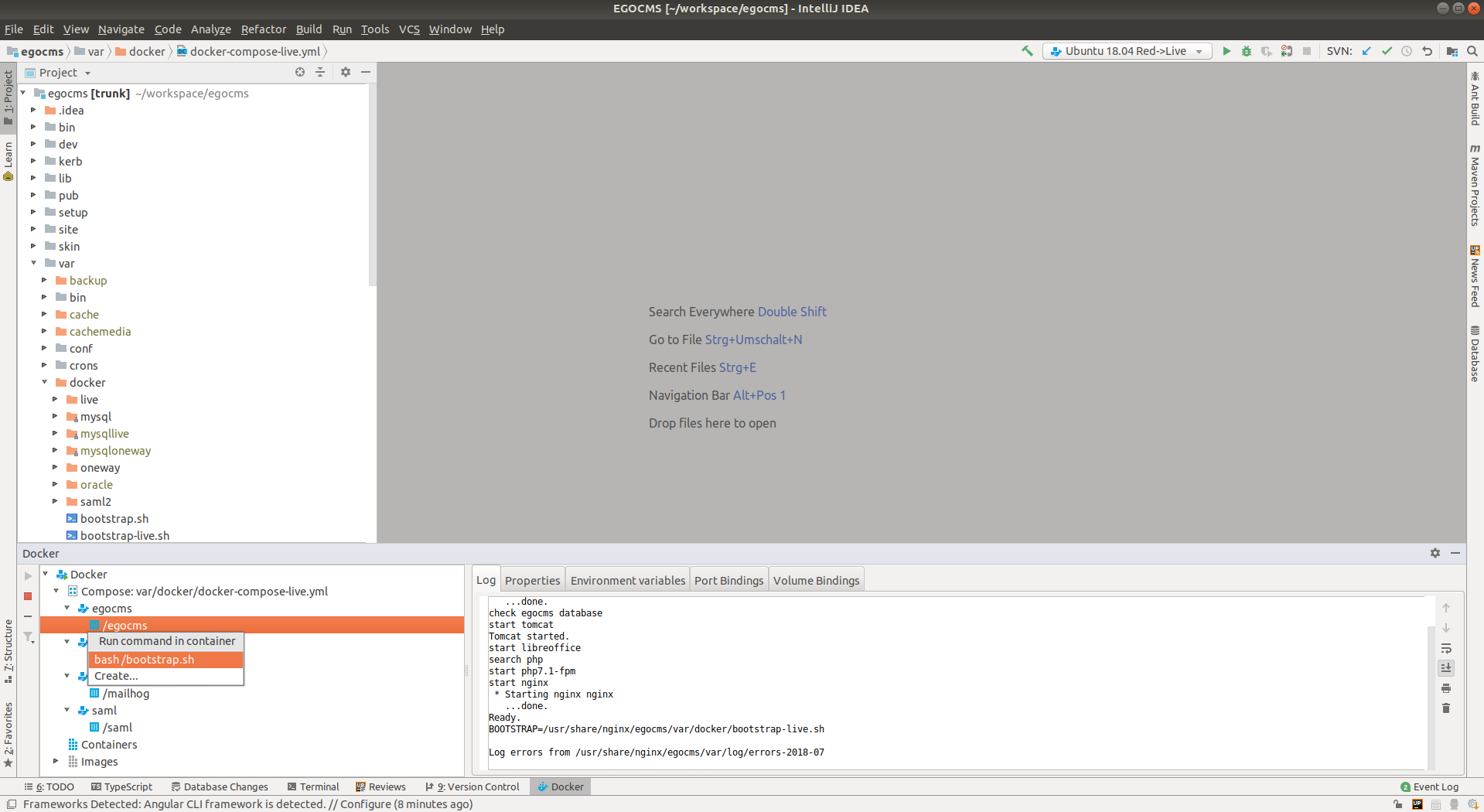Open the Project panel settings gear

(x=346, y=72)
